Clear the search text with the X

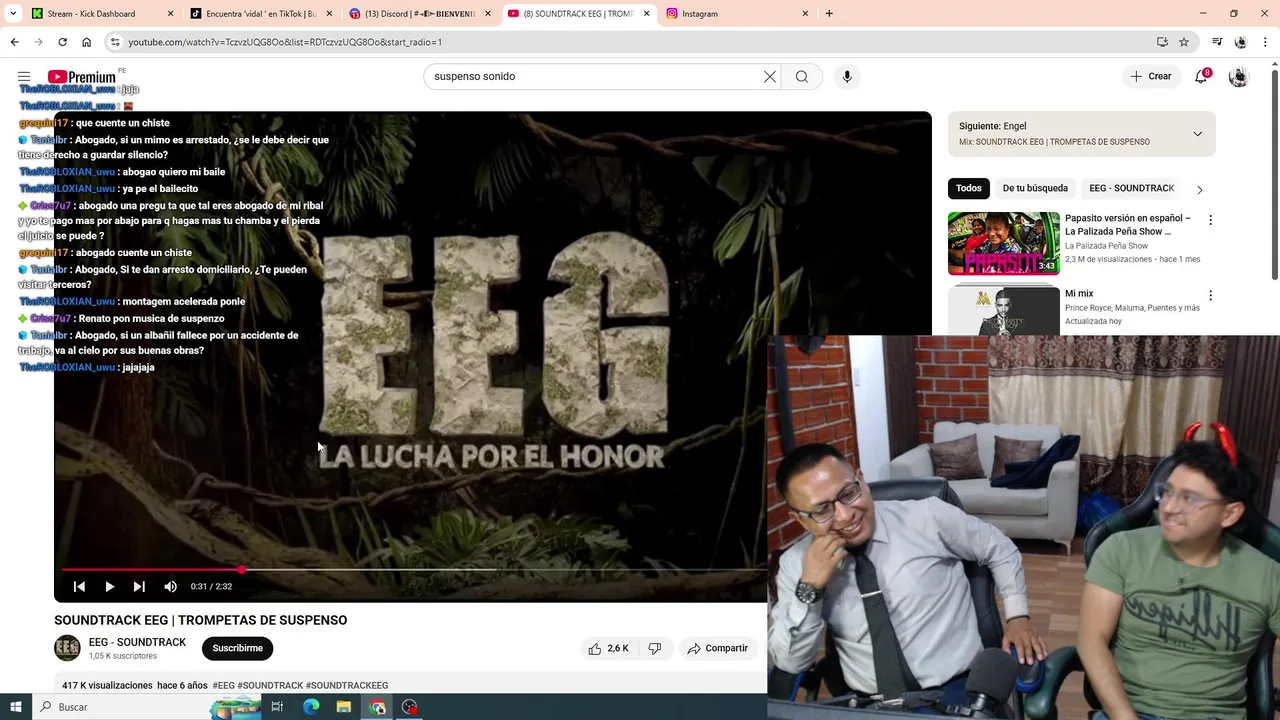tap(770, 77)
